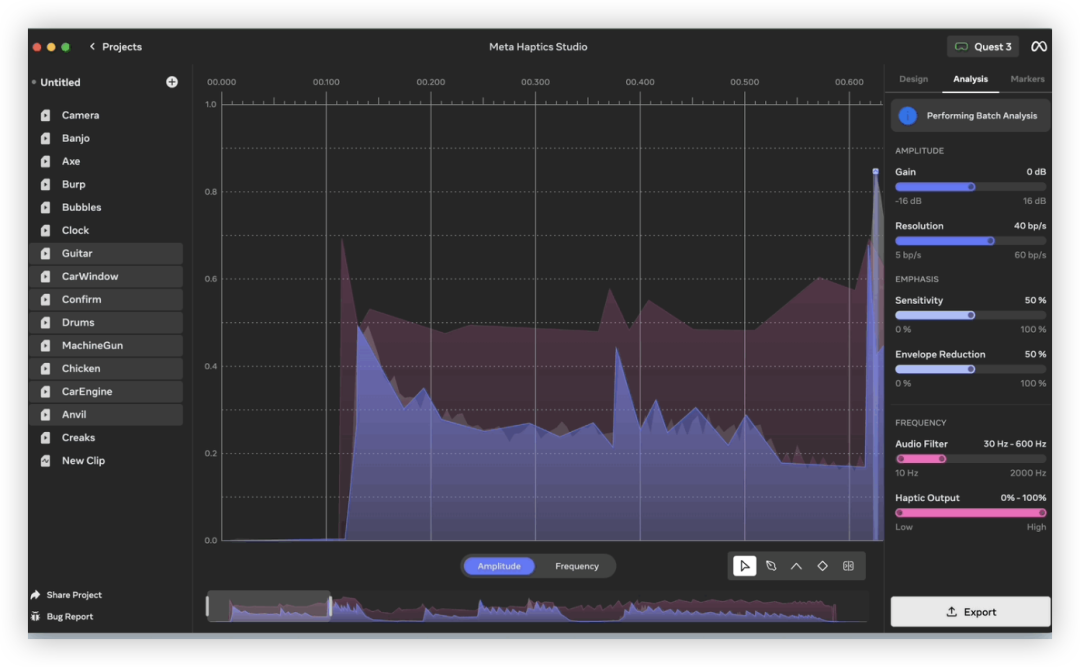Go back to Projects
Image resolution: width=1080 pixels, height=667 pixels.
point(116,47)
